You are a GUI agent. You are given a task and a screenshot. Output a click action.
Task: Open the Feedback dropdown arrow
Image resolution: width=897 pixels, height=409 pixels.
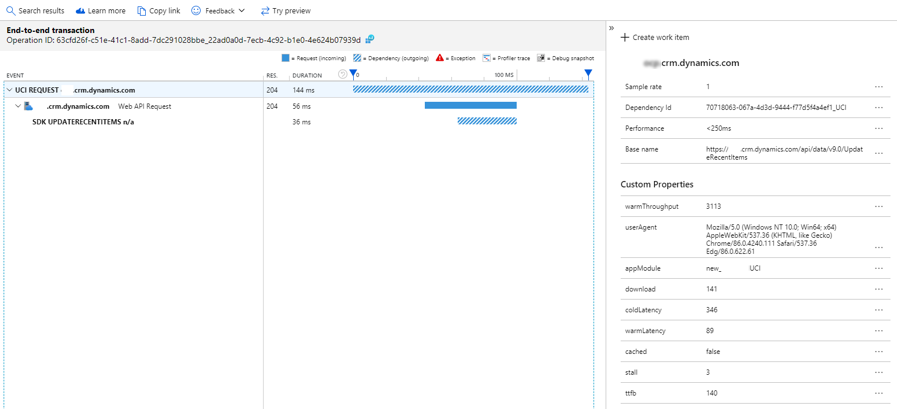[x=241, y=11]
